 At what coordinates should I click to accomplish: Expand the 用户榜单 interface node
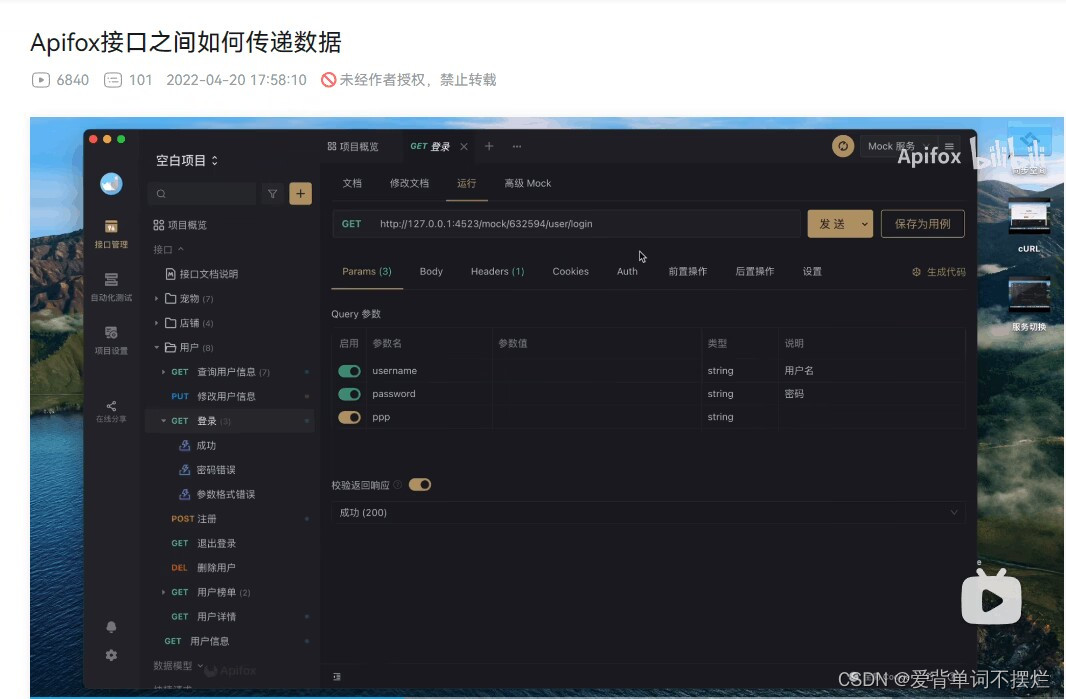(x=163, y=592)
